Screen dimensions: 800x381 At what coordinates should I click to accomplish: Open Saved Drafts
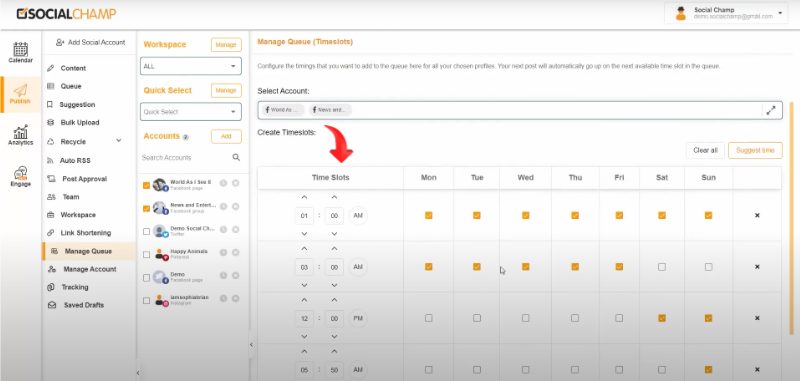pos(84,305)
